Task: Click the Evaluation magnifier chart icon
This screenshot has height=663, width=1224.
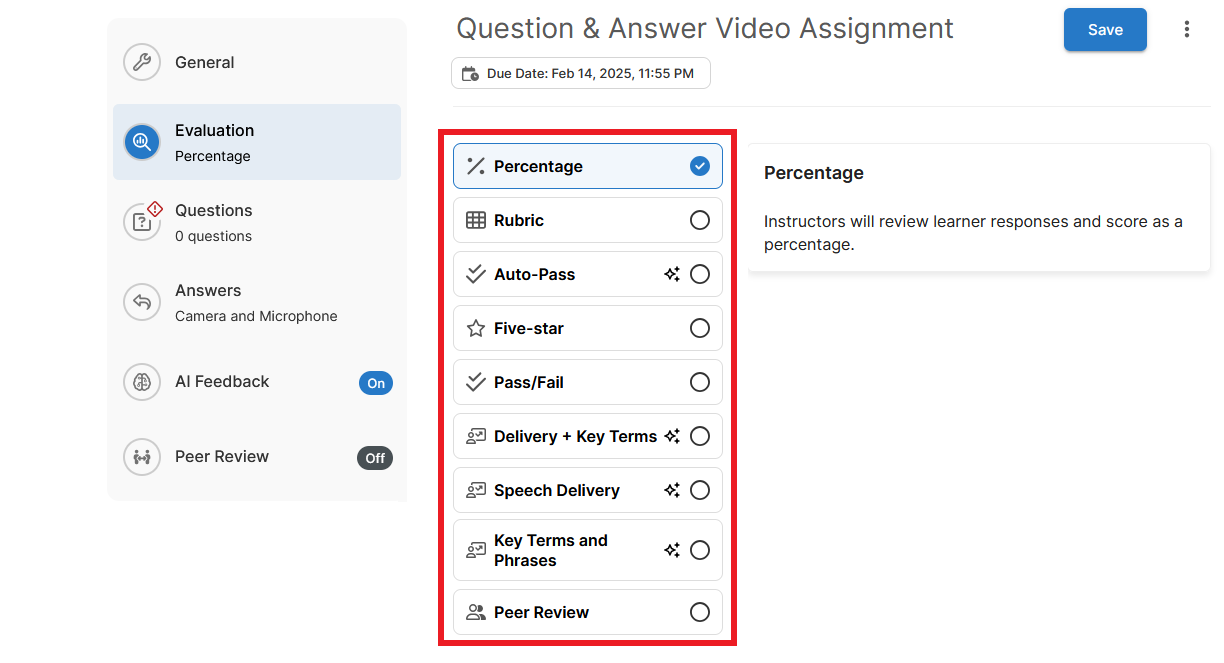Action: (x=142, y=142)
